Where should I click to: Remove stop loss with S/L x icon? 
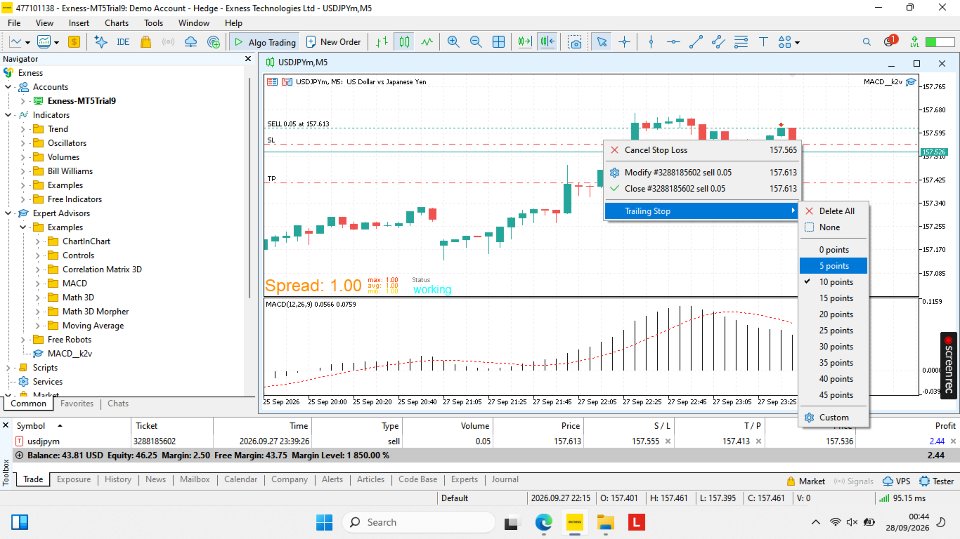668,441
